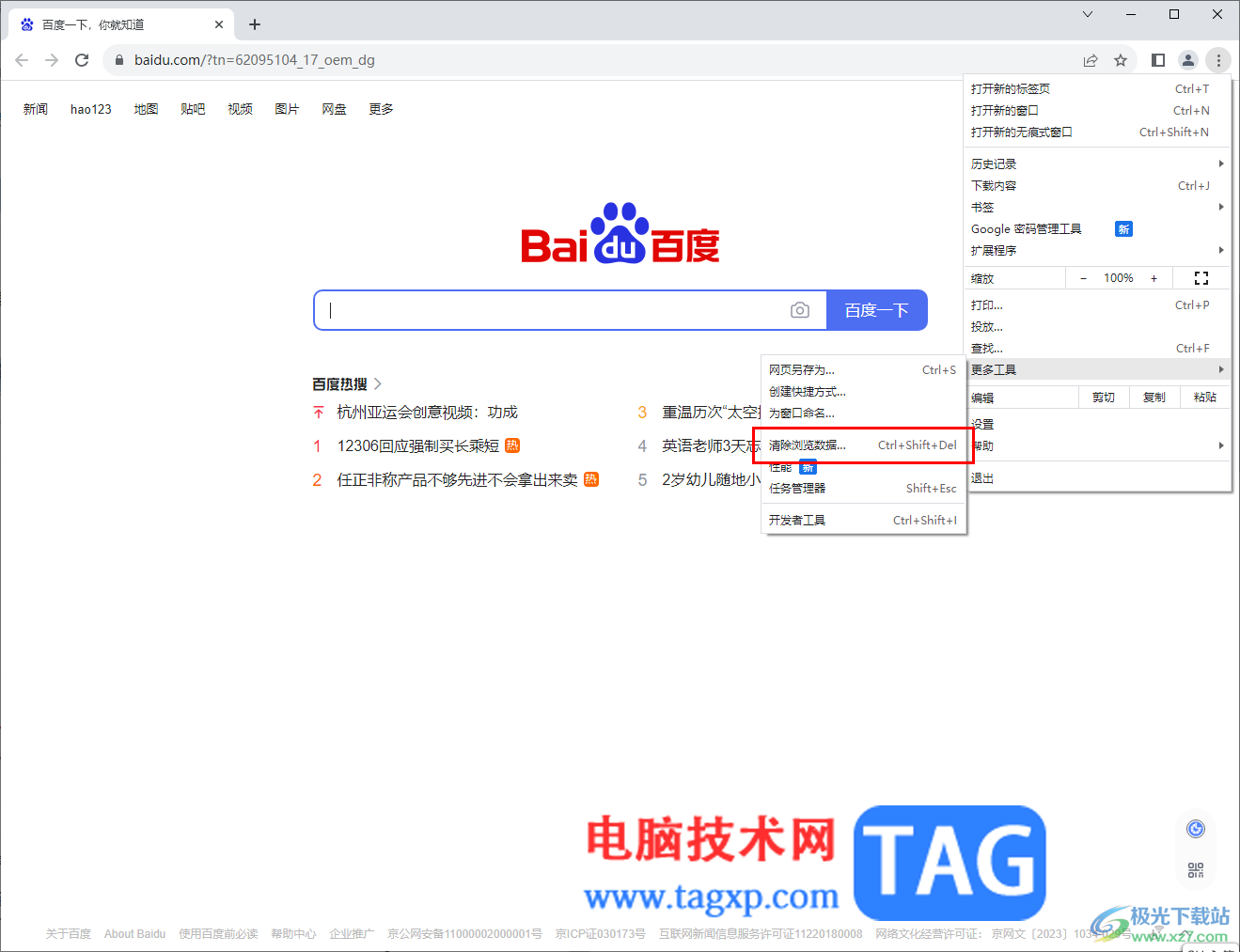Expand the 更多工具 submenu
1240x952 pixels.
point(1098,369)
